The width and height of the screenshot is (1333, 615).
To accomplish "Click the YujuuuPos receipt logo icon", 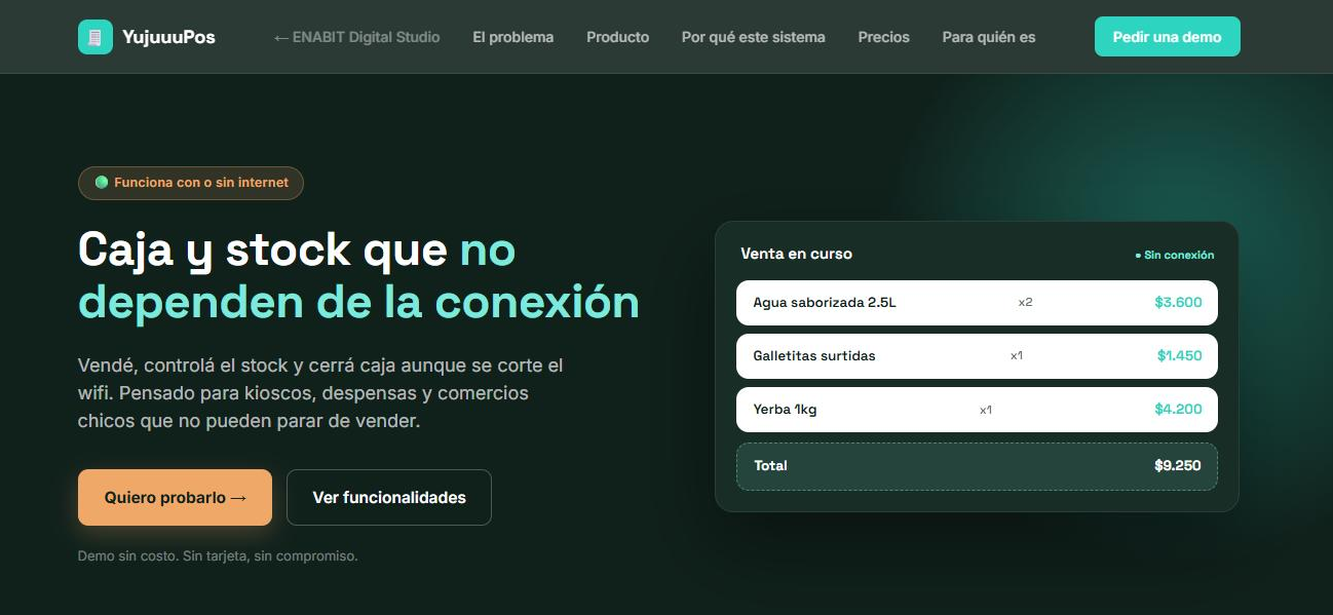I will click(95, 37).
